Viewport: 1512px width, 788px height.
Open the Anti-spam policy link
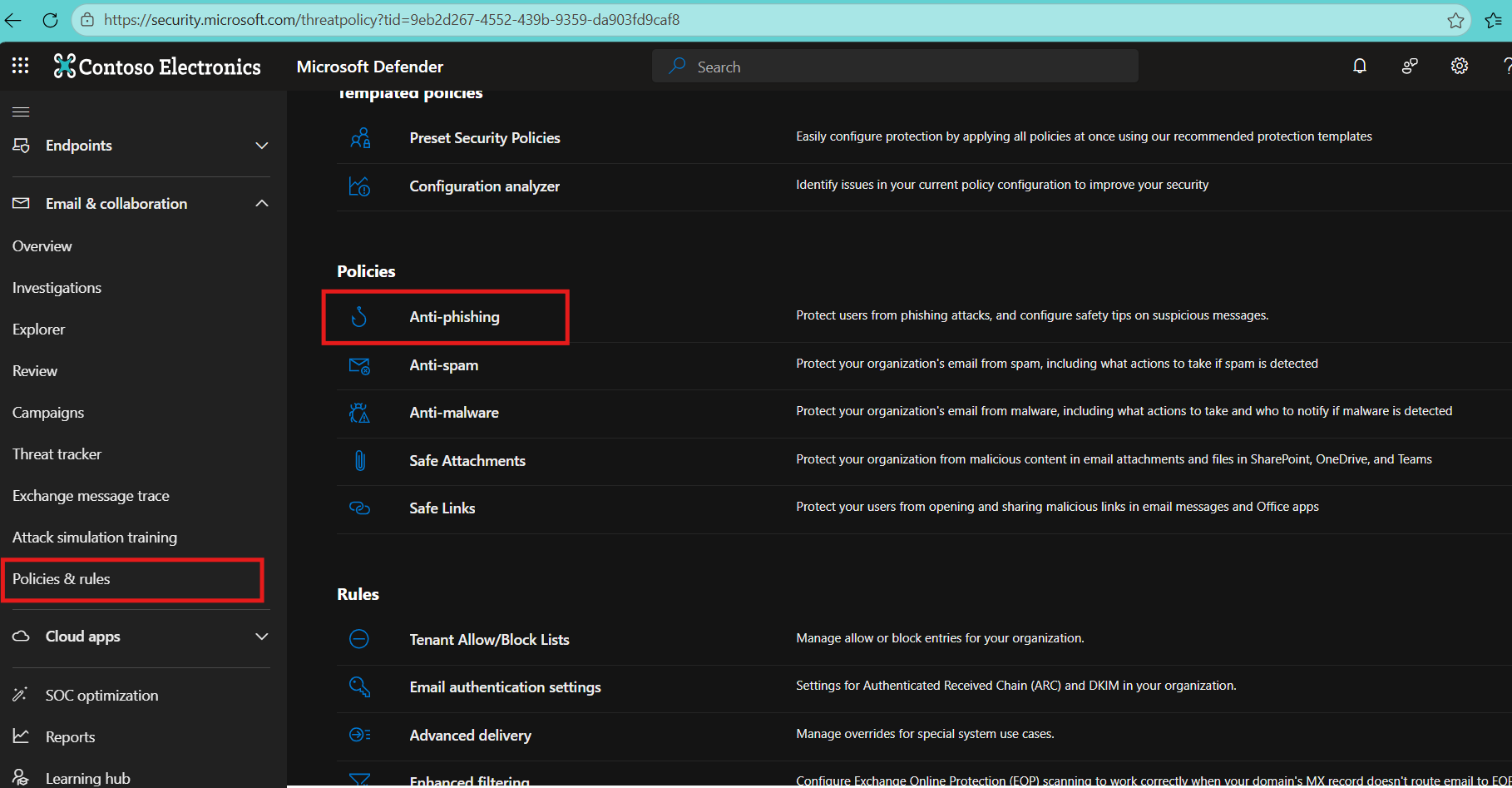[443, 365]
